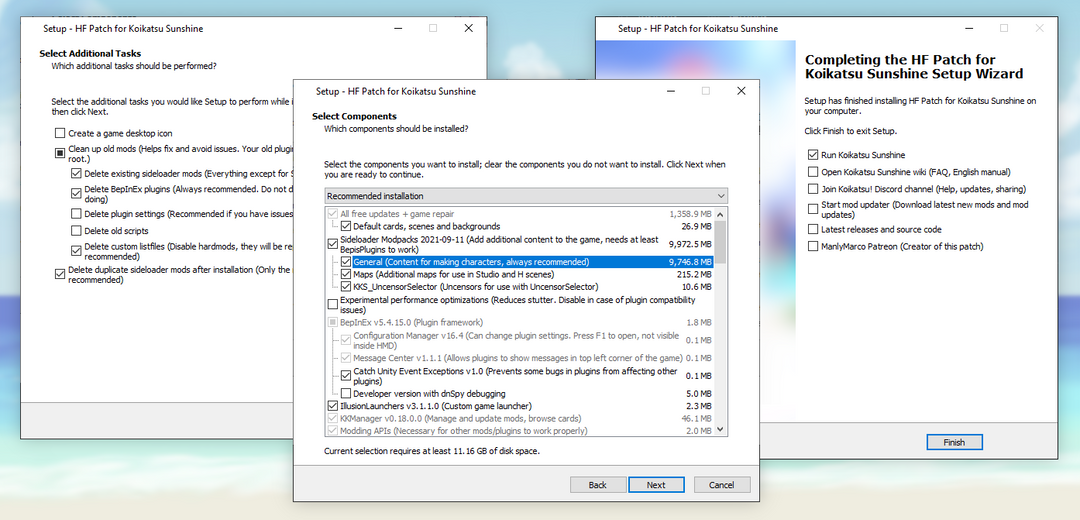Enable Developer version with dnSpy debugging

click(x=346, y=394)
